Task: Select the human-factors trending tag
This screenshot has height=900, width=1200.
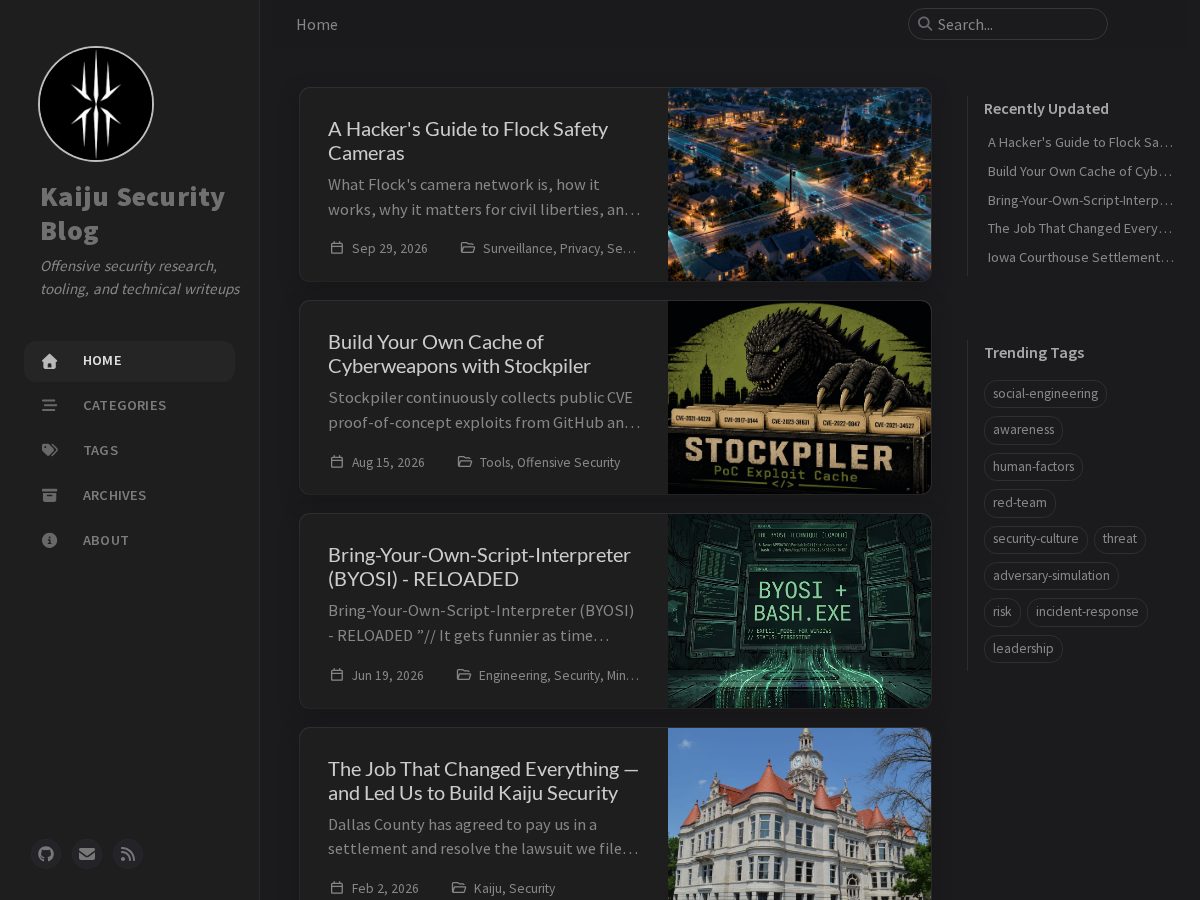Action: [1033, 466]
